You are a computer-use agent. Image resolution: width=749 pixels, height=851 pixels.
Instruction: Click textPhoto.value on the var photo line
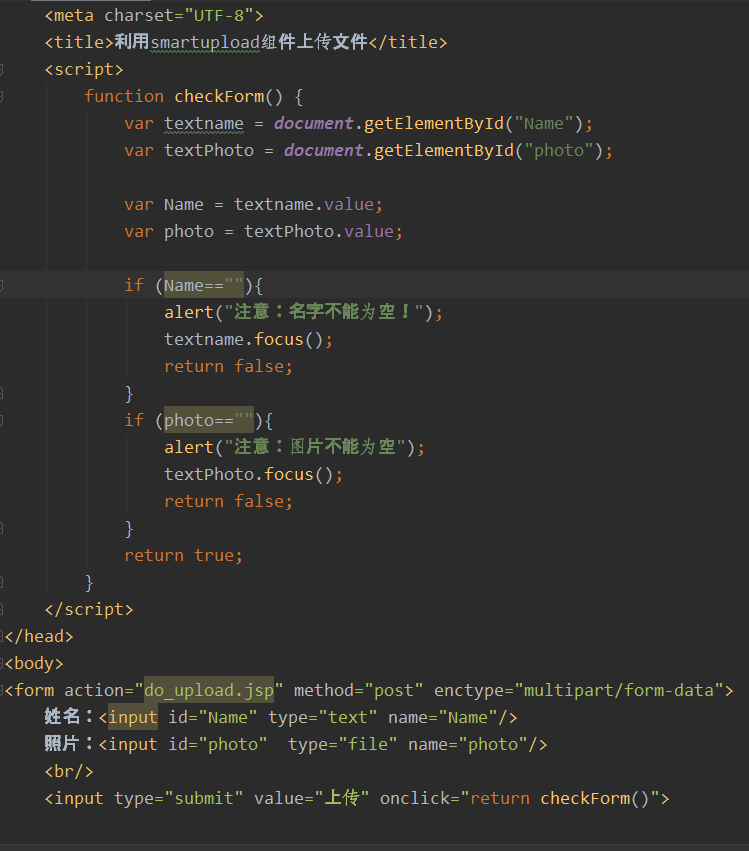point(319,232)
